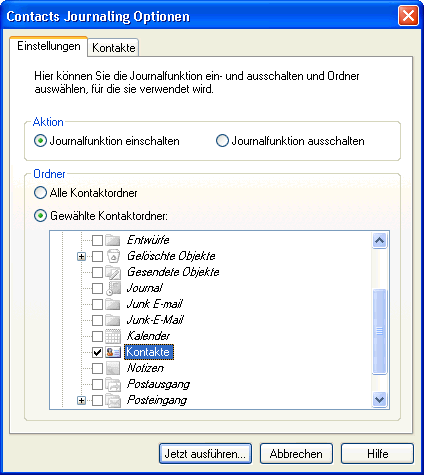Choose Alle Kontaktordner radio option

[40, 193]
